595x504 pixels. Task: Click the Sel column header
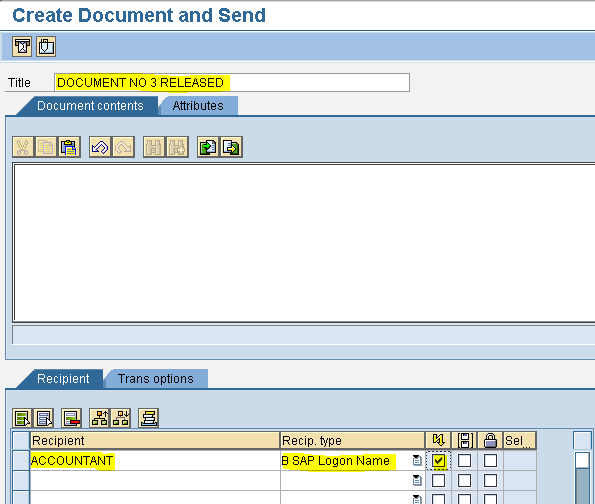coord(519,440)
